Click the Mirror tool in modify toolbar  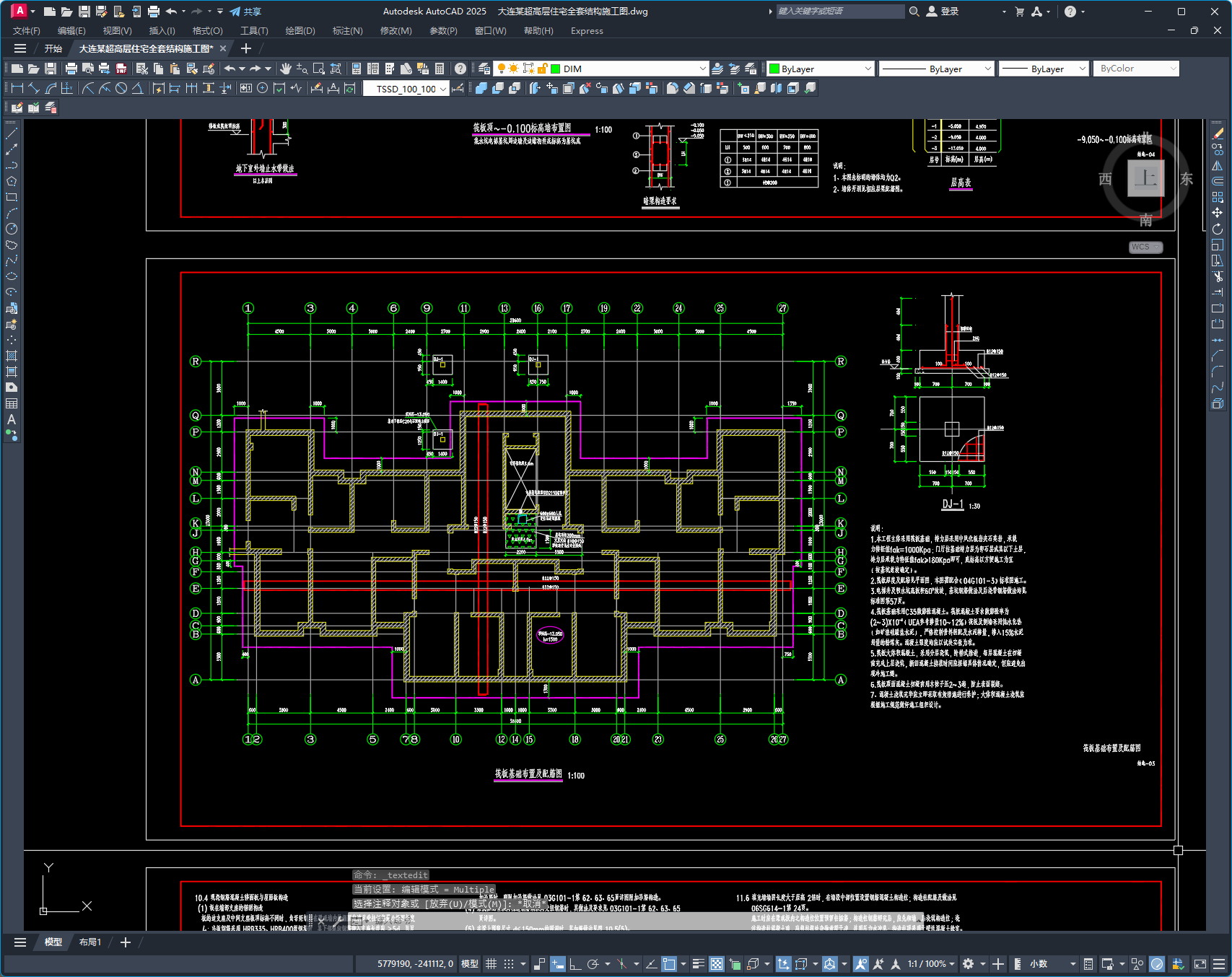(x=1218, y=165)
